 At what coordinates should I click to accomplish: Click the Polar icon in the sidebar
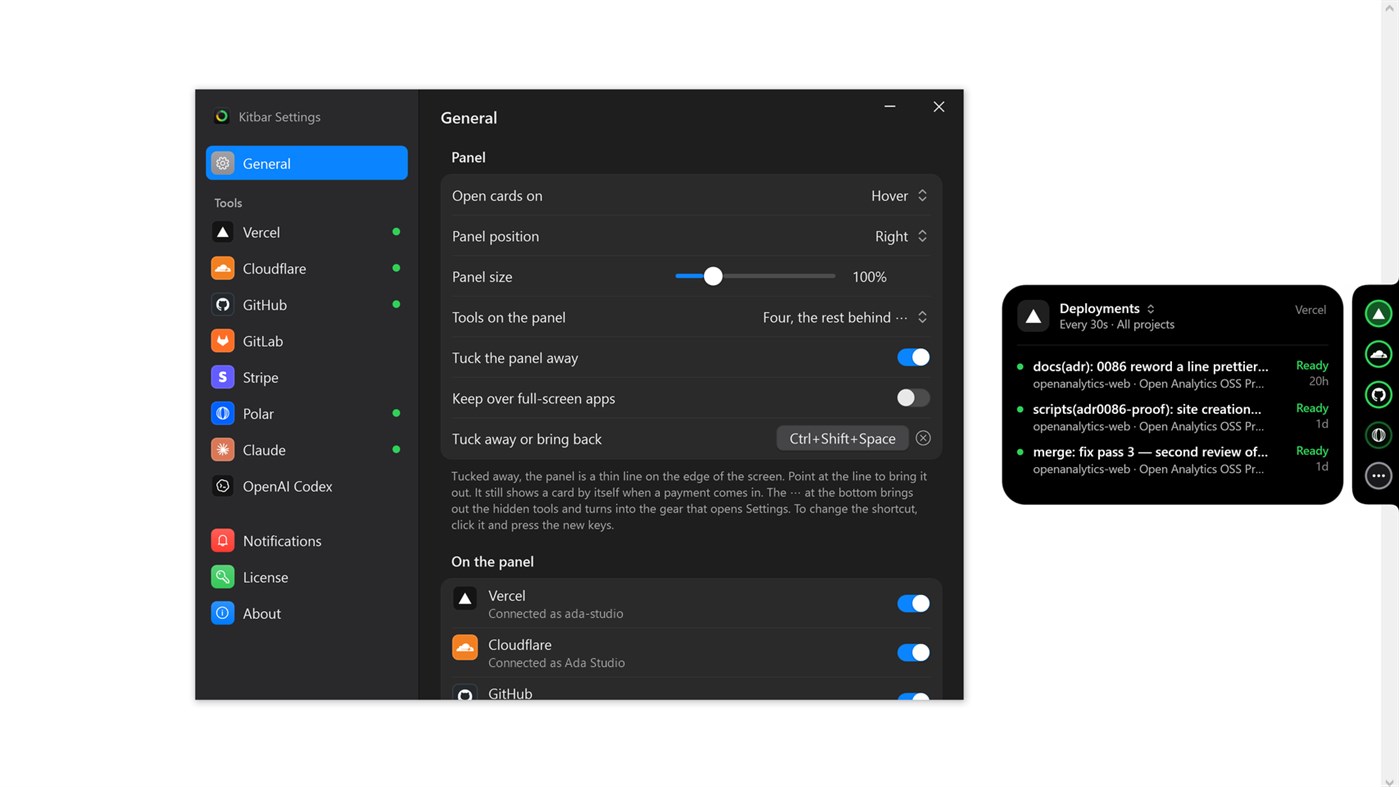point(223,413)
